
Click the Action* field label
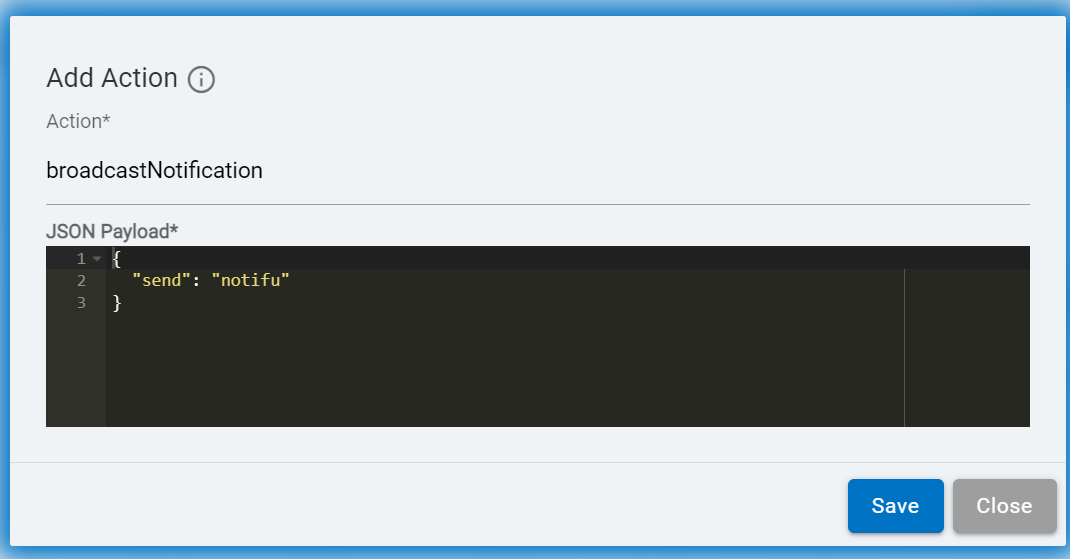point(78,121)
